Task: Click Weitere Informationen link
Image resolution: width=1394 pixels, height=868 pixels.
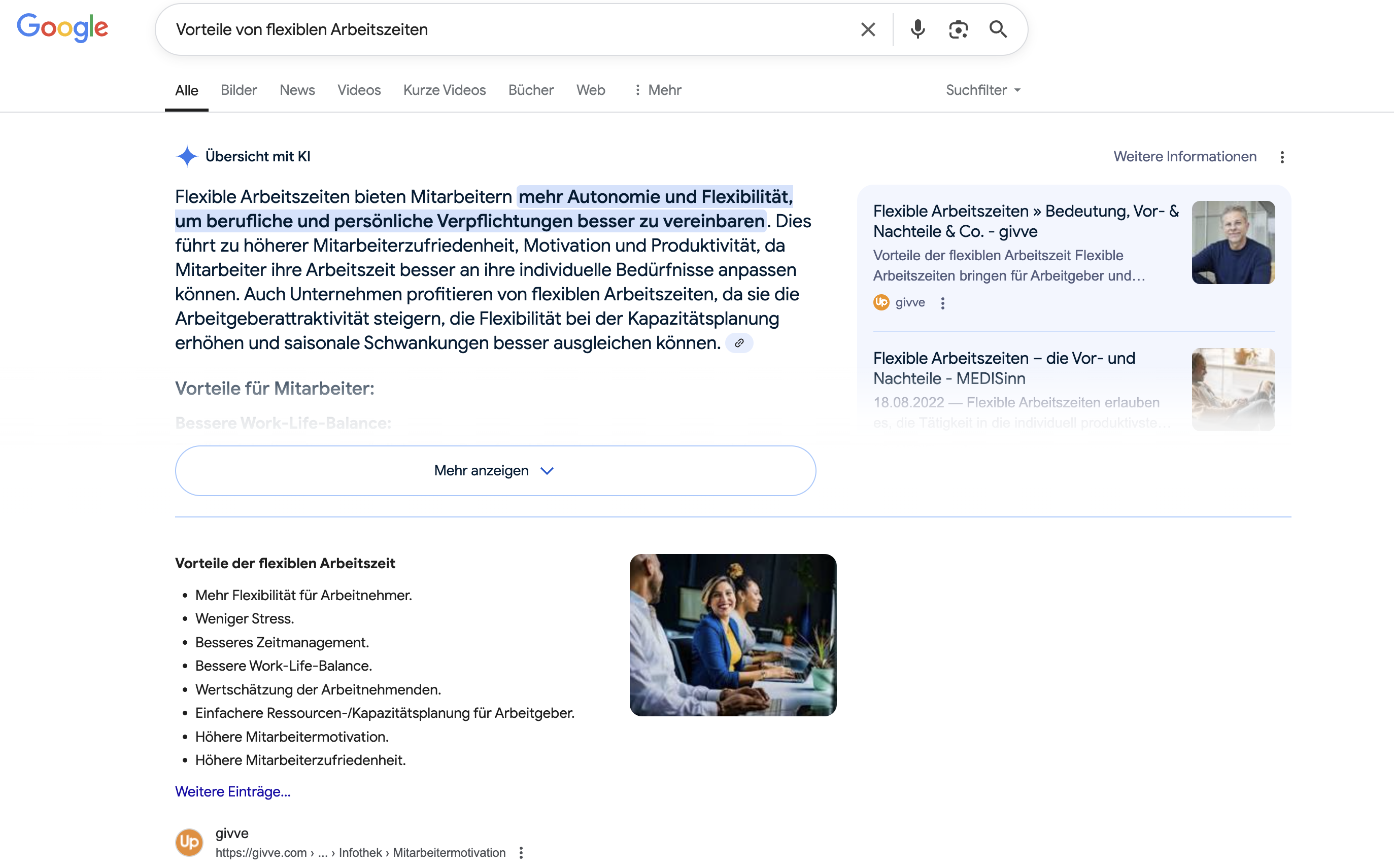Action: coord(1184,157)
